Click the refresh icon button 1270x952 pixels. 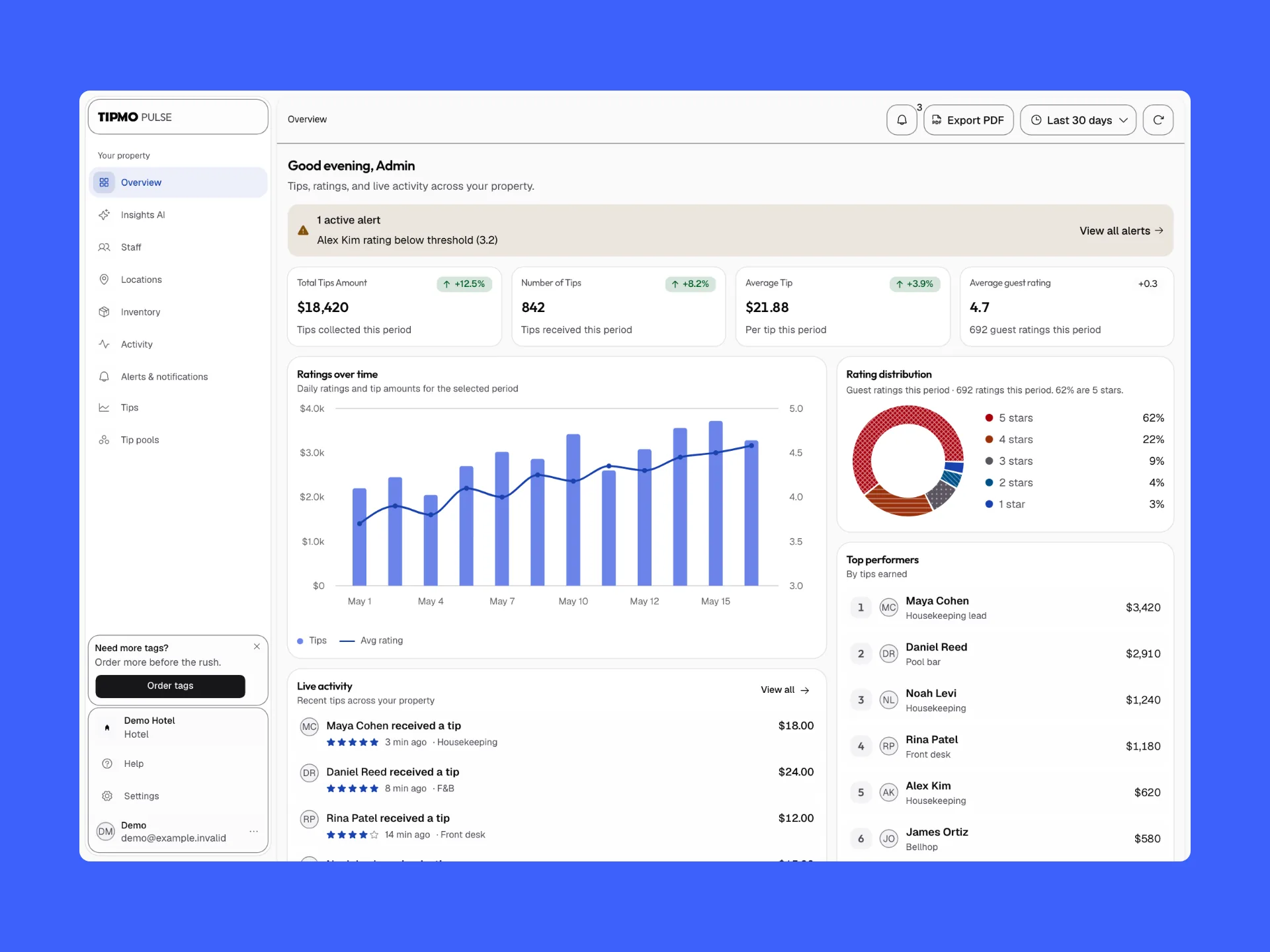[1158, 120]
